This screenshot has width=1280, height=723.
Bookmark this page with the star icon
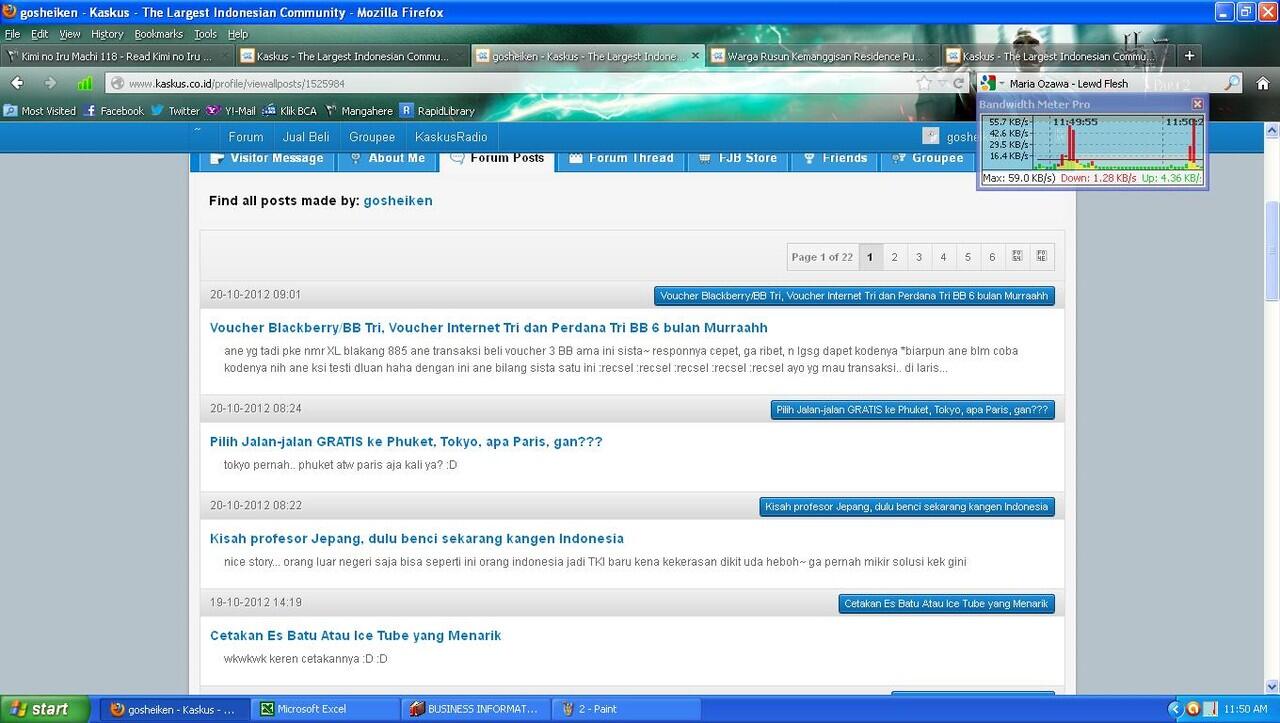pos(924,84)
